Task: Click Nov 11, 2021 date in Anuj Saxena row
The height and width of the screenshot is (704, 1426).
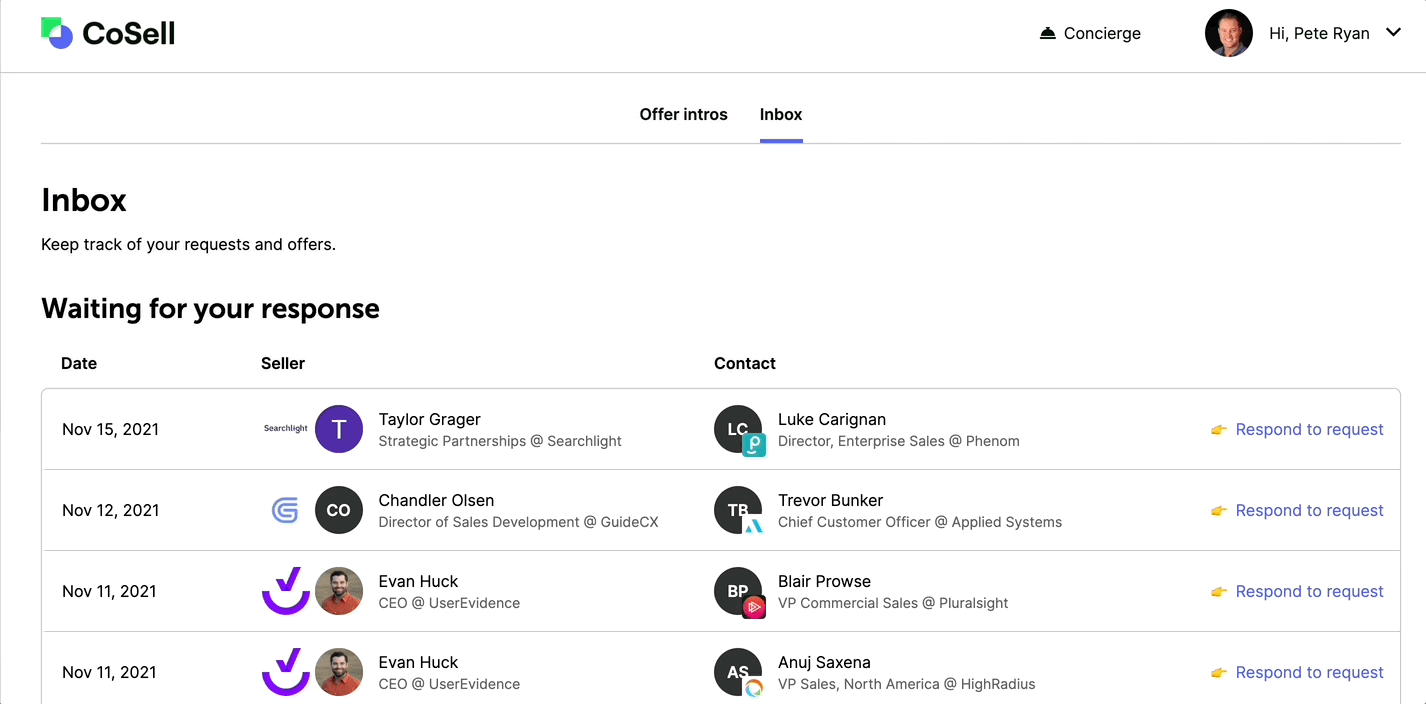Action: click(110, 672)
